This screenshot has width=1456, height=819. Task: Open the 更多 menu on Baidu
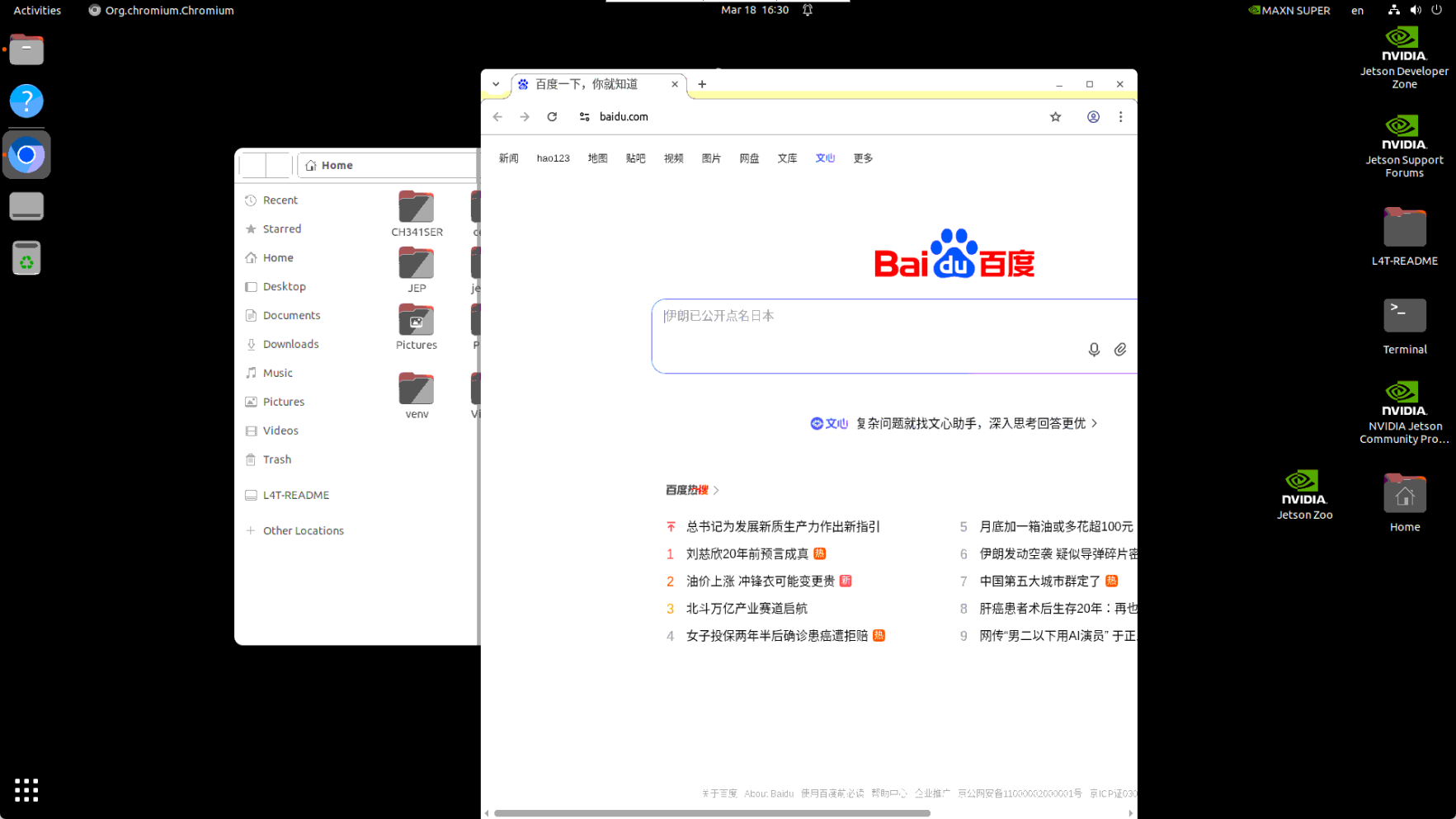click(x=863, y=158)
